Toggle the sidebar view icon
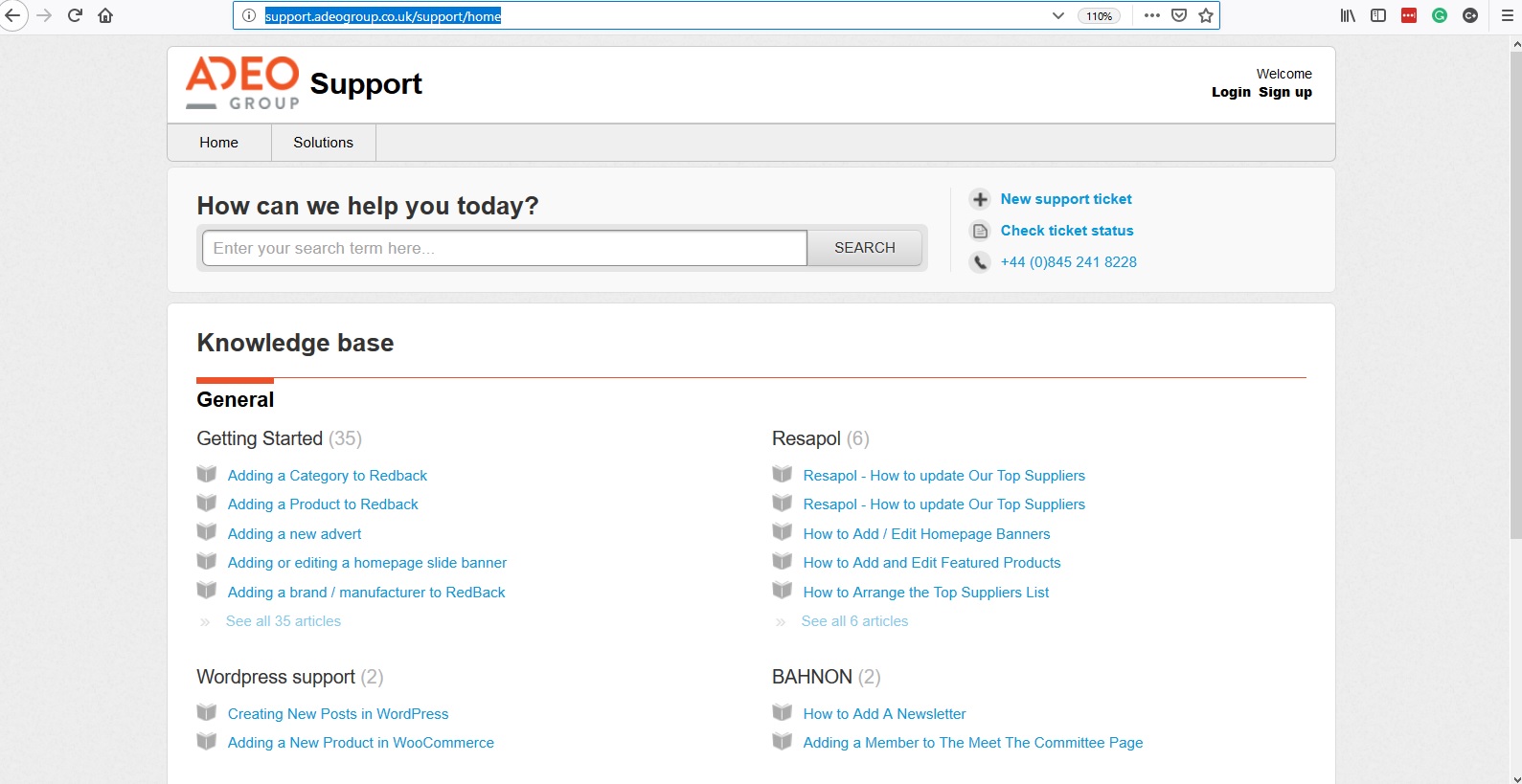Screen dimensions: 1522x784 (1378, 15)
